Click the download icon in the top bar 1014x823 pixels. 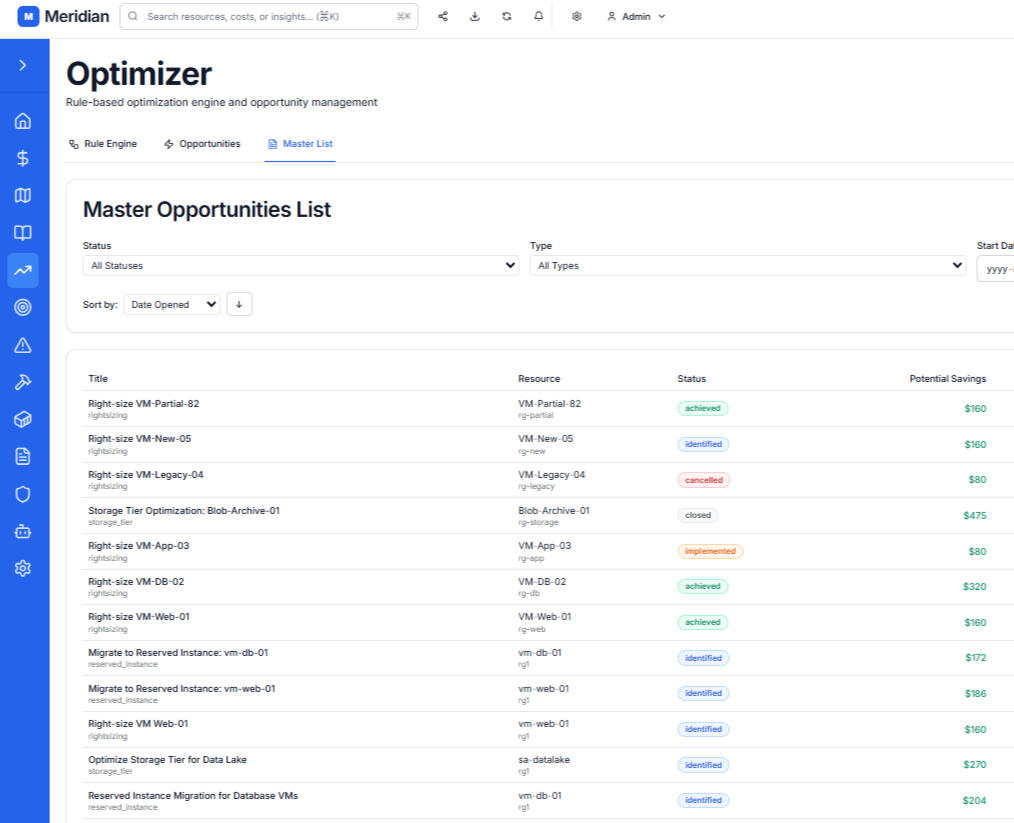tap(475, 17)
